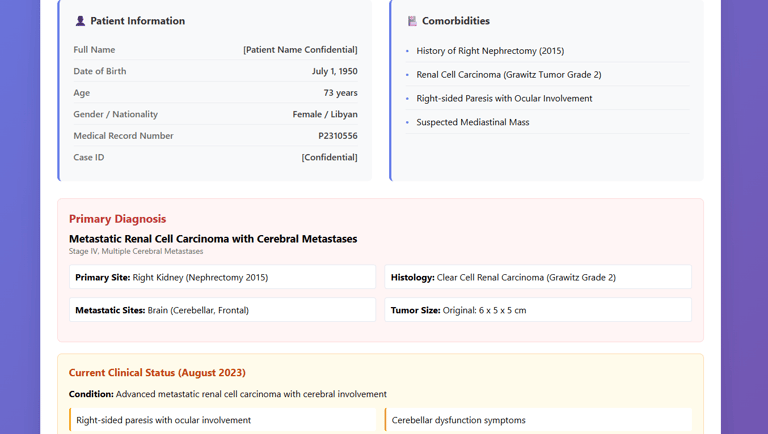
Task: Click the confidential Full Name value
Action: pyautogui.click(x=300, y=50)
